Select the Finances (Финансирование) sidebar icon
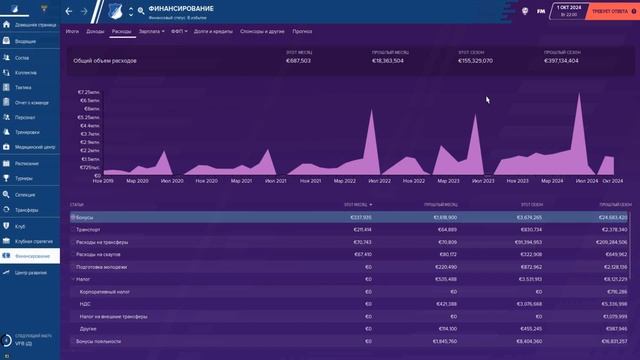This screenshot has height=360, width=640. click(x=6, y=256)
